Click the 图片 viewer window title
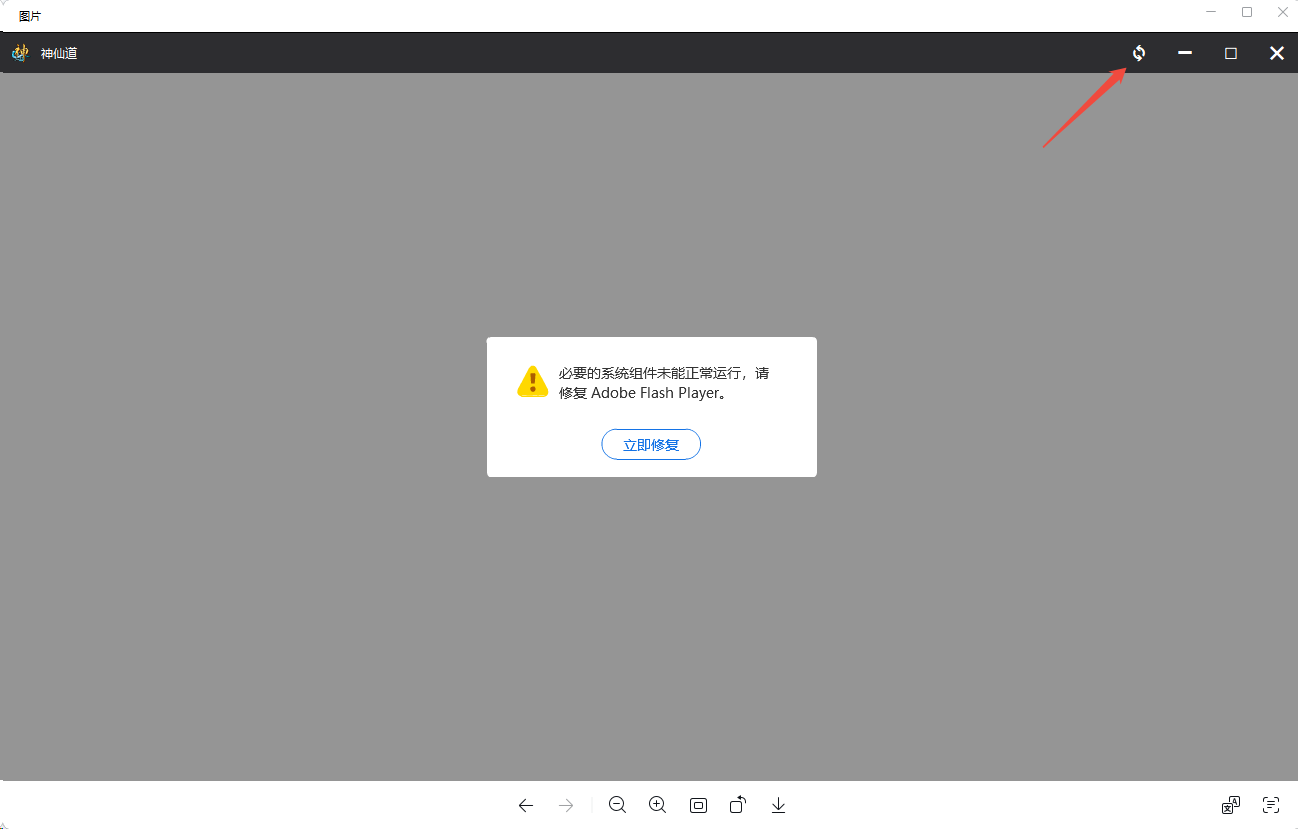1298x829 pixels. (30, 16)
